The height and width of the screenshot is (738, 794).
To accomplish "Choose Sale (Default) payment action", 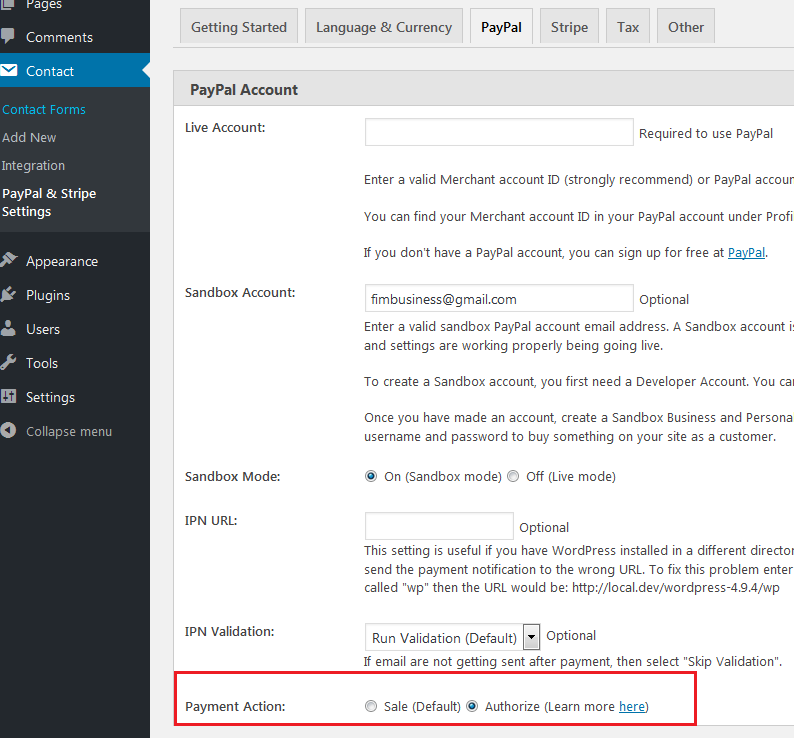I will (x=371, y=706).
